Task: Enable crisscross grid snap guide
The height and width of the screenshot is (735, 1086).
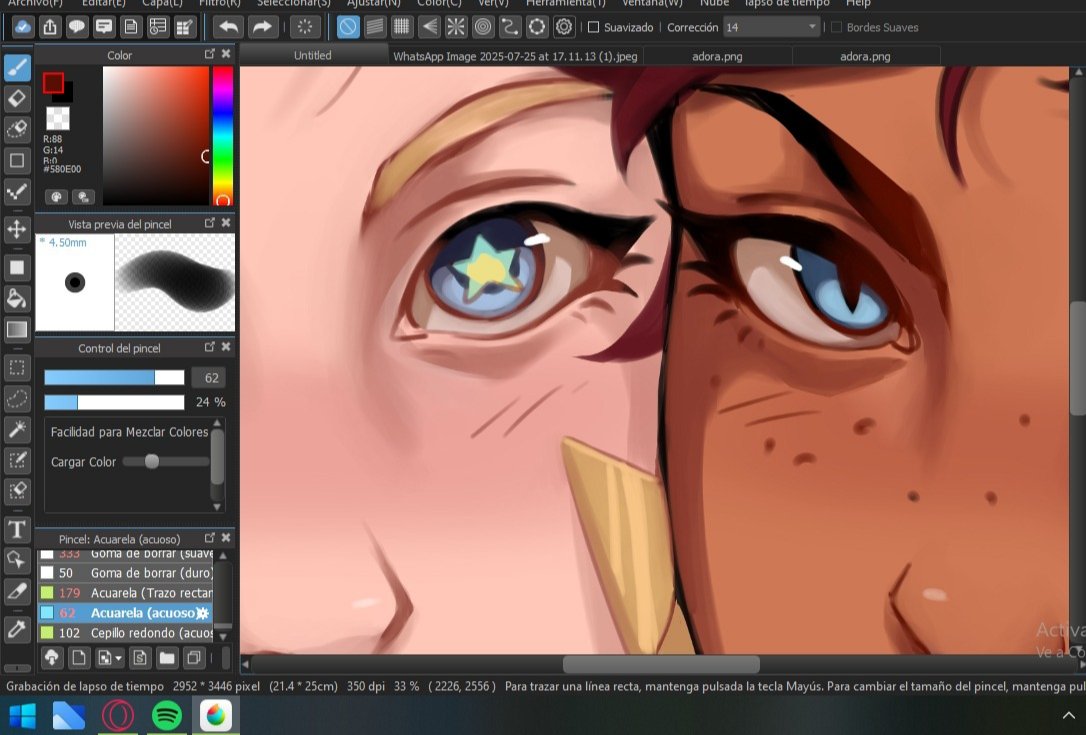Action: (402, 27)
